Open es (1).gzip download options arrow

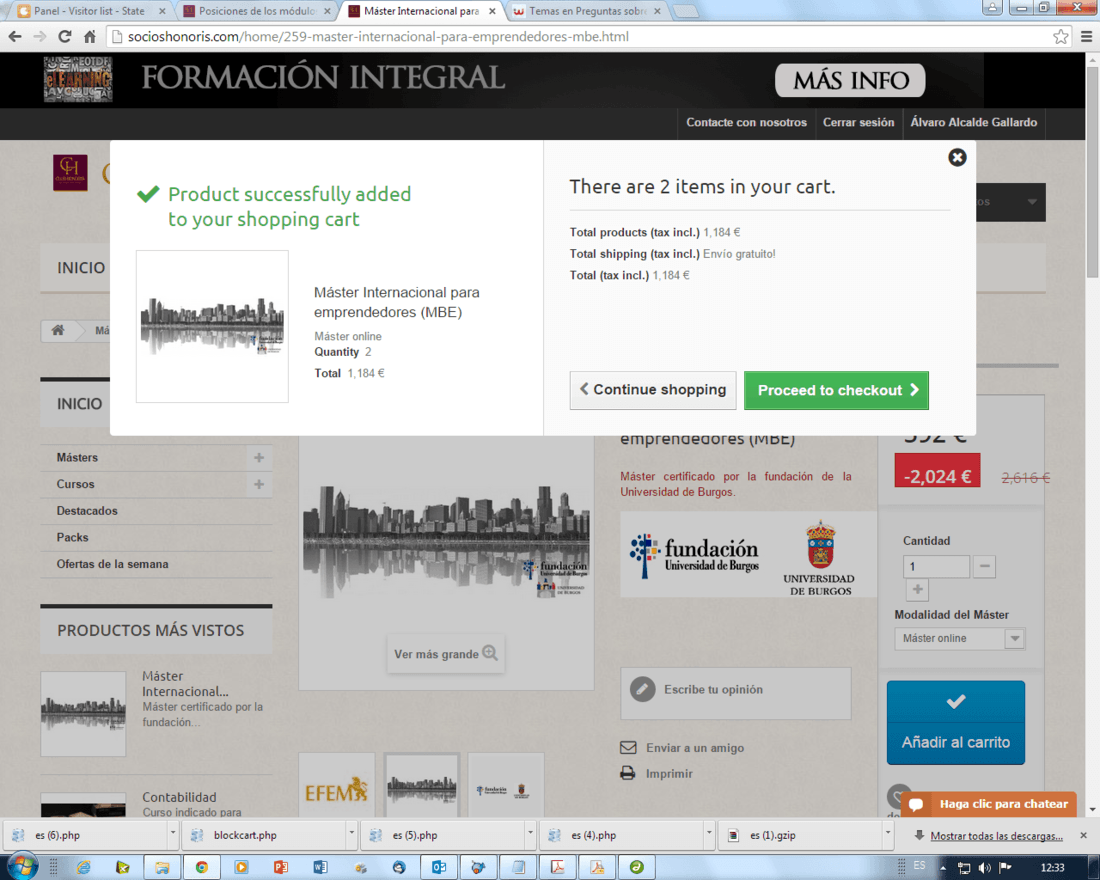point(888,834)
